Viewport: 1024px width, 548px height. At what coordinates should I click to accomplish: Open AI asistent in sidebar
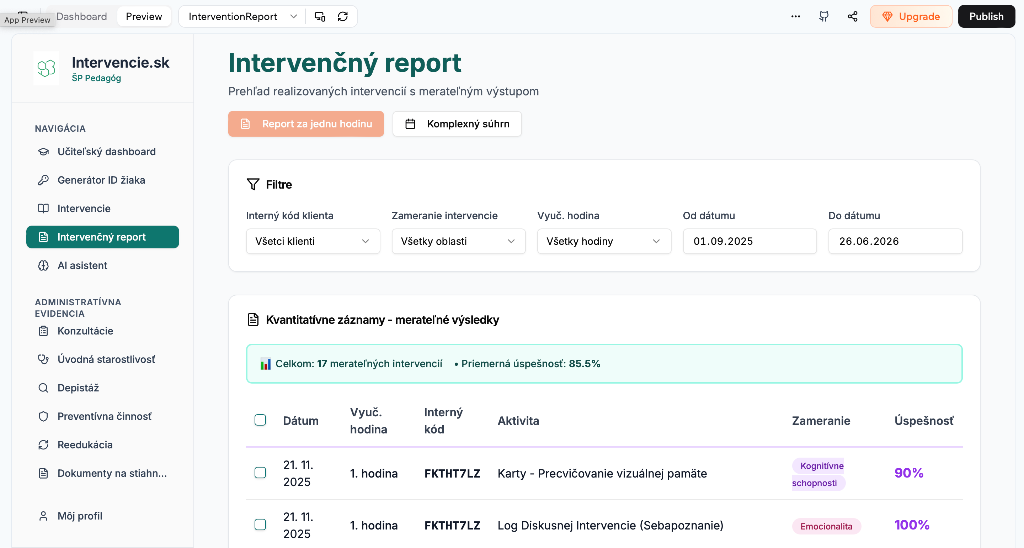click(x=103, y=265)
